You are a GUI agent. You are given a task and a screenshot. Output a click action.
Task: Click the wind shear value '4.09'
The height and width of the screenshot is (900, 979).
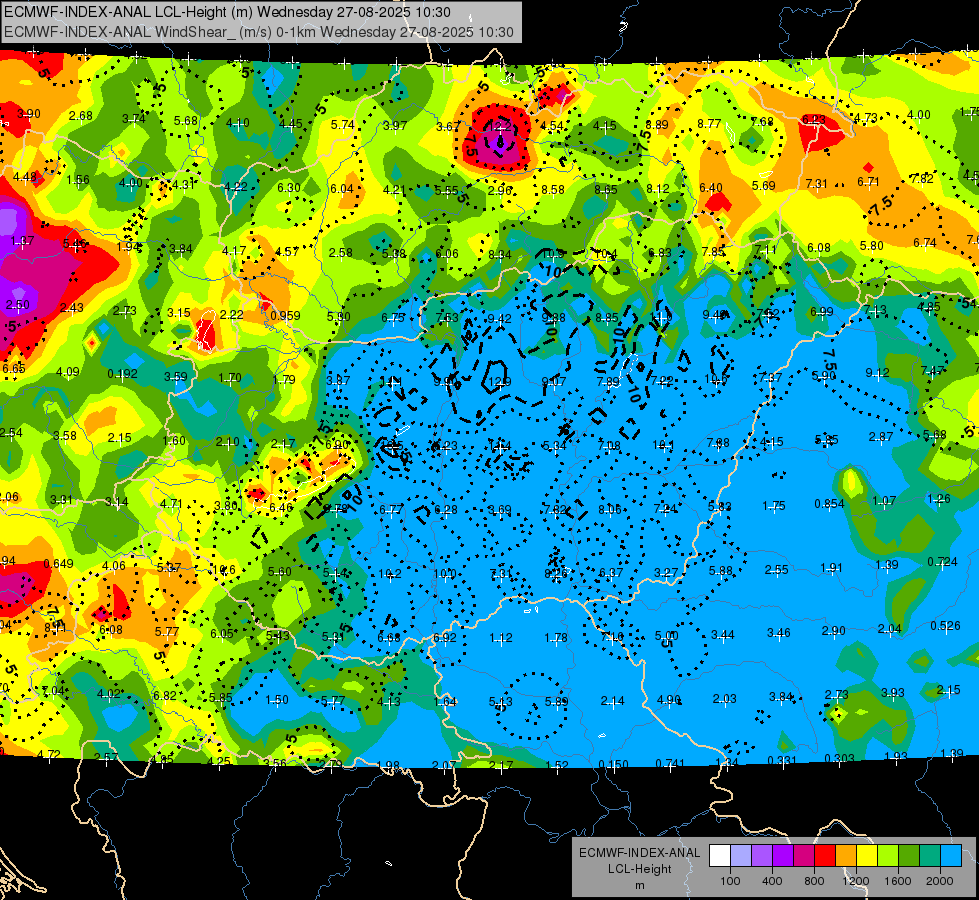point(67,372)
